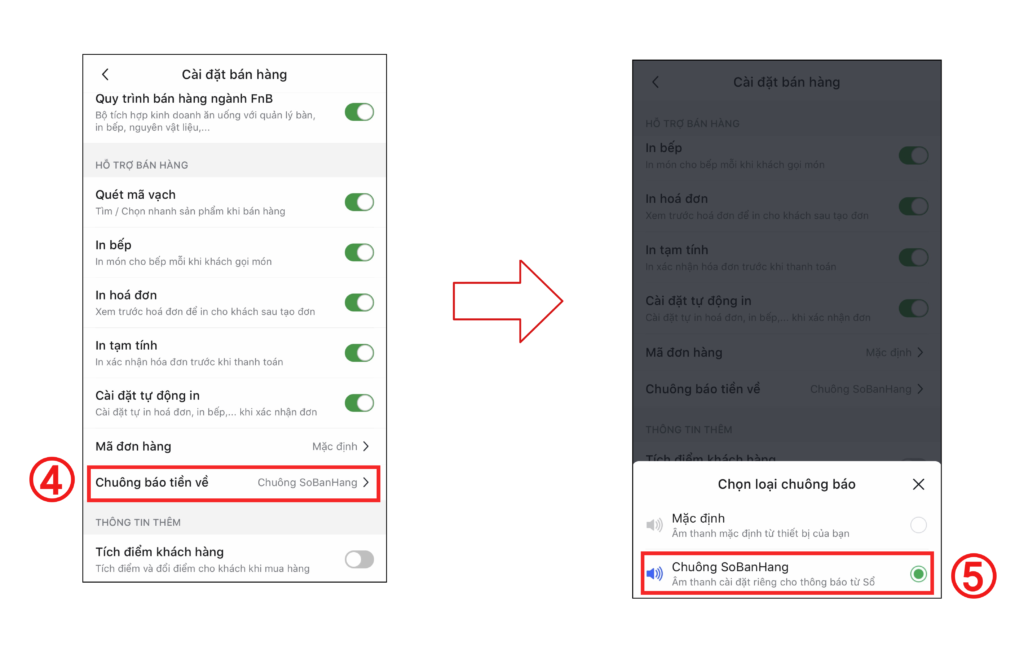This screenshot has width=1024, height=645.
Task: Click the back arrow on dimmed right screen
Action: coord(656,82)
